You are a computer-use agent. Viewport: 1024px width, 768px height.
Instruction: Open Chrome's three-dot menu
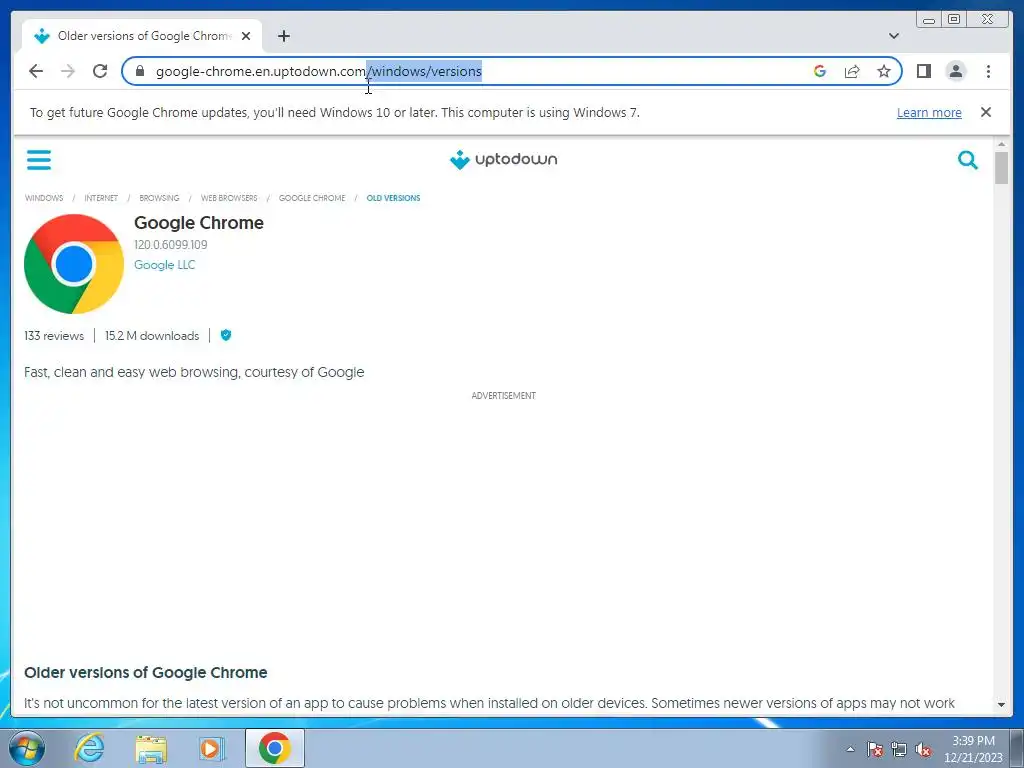coord(988,71)
